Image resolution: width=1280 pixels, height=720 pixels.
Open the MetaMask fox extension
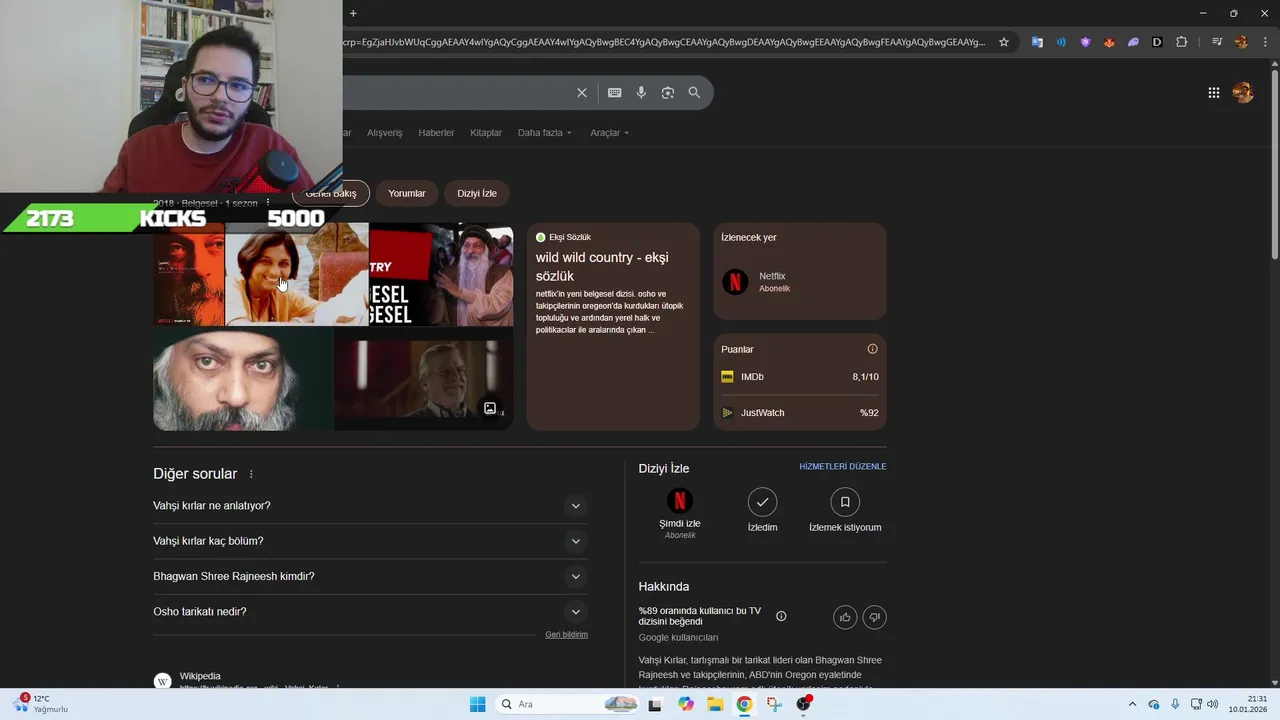(x=1109, y=42)
